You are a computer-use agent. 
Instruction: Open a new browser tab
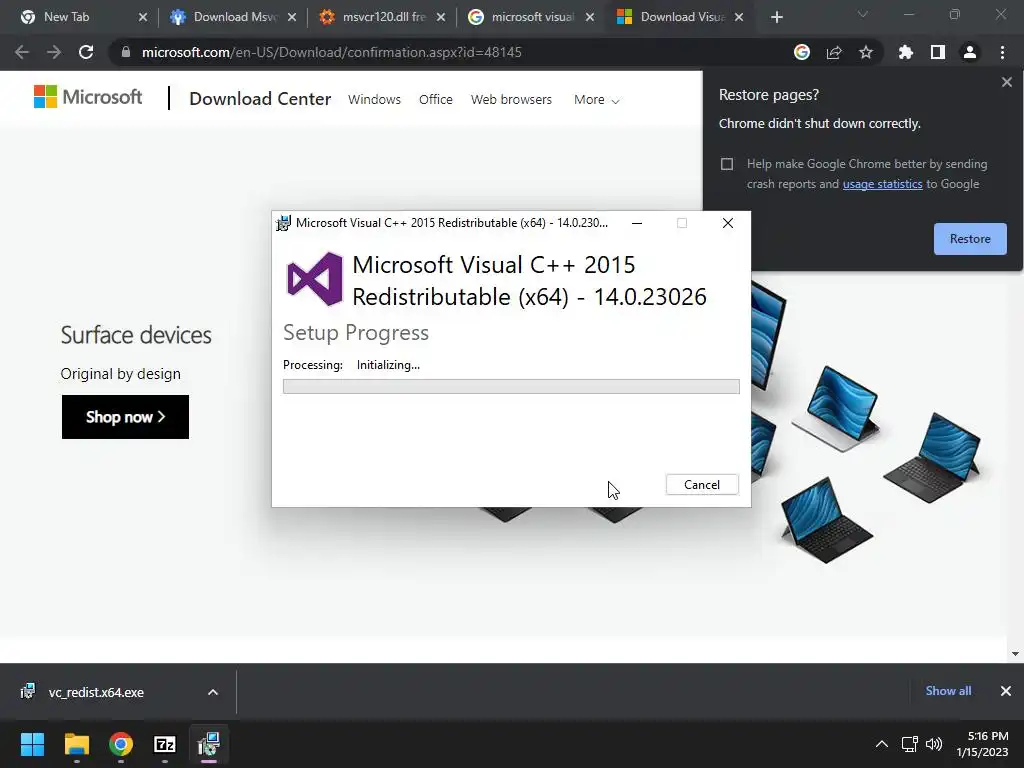coord(776,18)
